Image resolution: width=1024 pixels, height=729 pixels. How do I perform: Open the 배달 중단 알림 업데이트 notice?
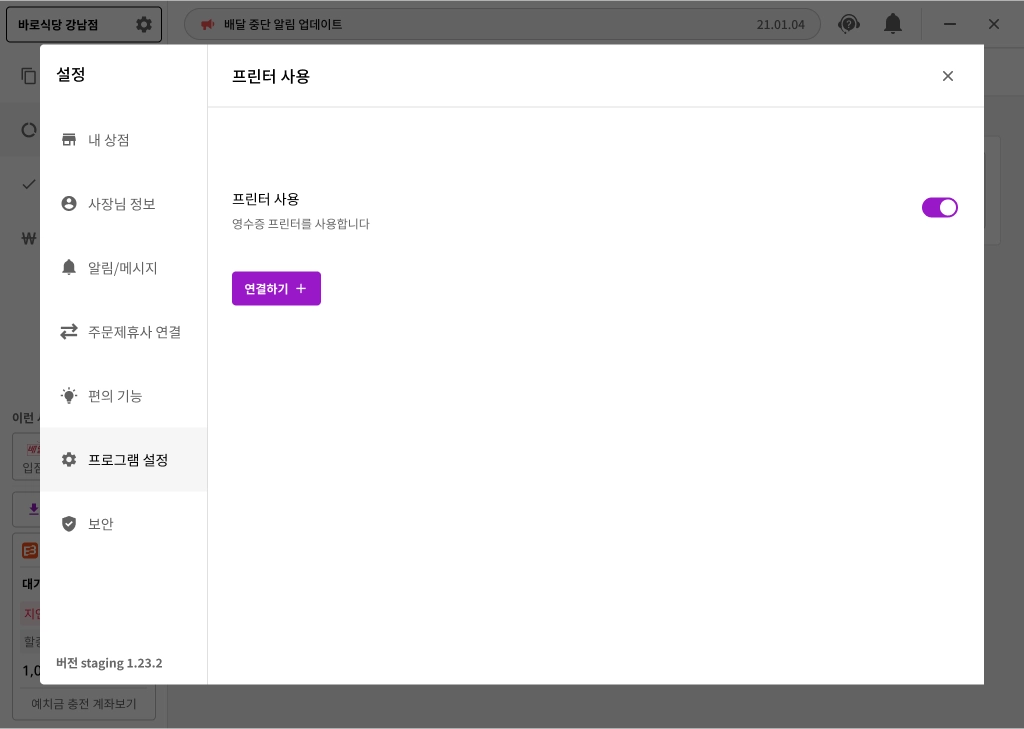502,24
